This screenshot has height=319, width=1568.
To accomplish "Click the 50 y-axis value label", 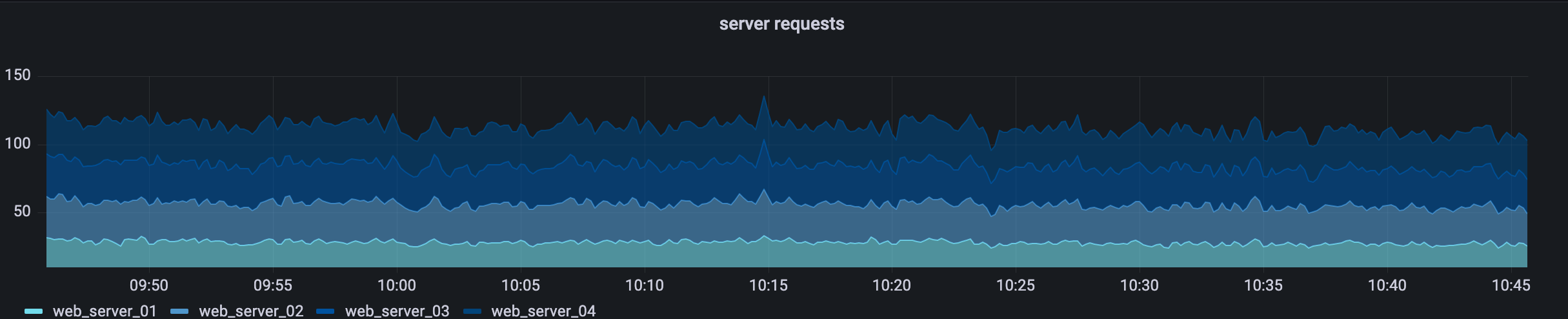I will 22,212.
